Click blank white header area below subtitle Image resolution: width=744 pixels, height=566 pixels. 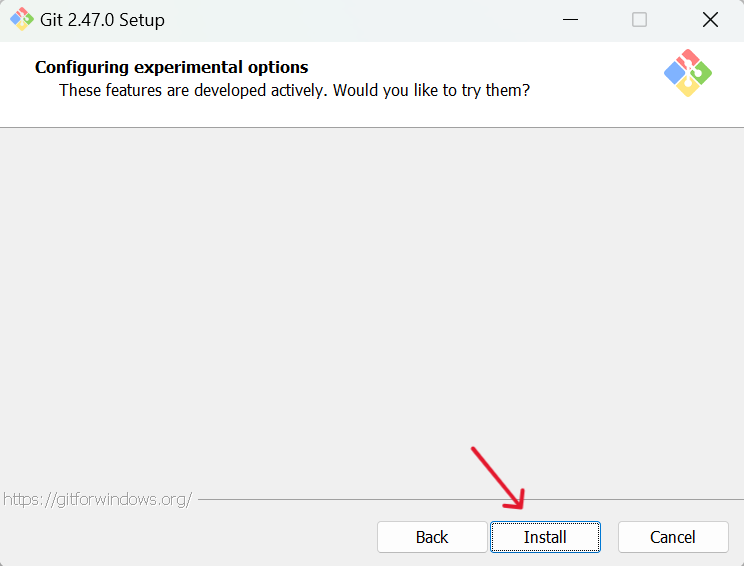point(332,114)
